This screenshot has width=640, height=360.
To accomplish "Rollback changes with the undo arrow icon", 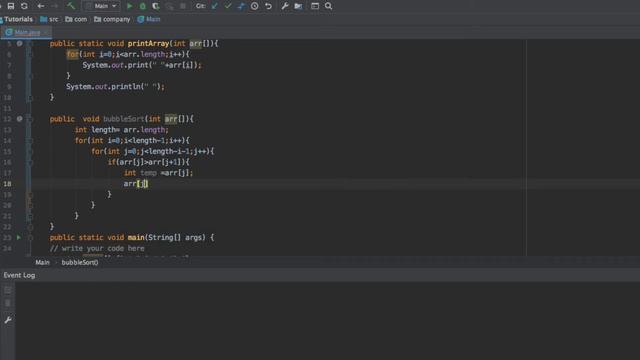I will coord(268,6).
